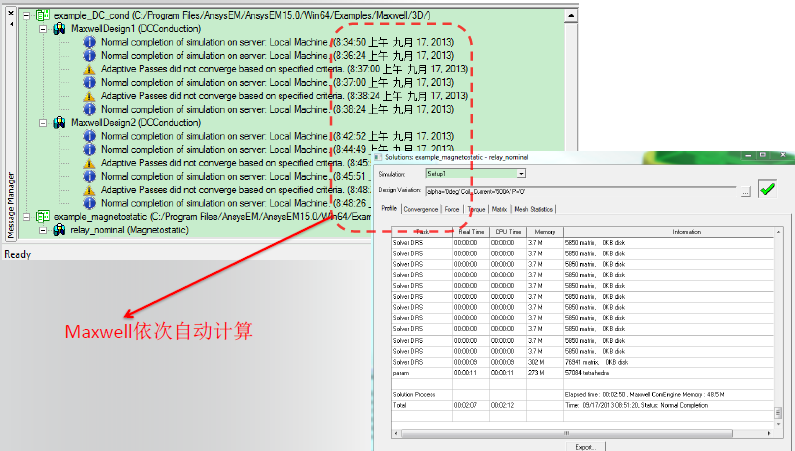This screenshot has height=451, width=795.
Task: Click the '302 M' memory cell
Action: 545,362
